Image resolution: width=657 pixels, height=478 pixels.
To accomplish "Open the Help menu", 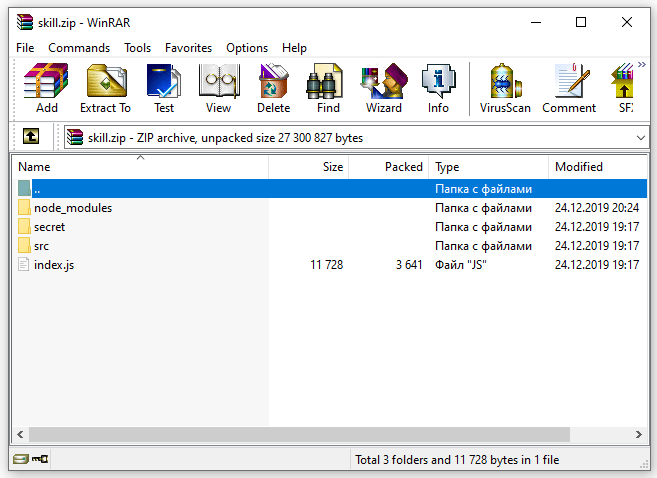I will click(294, 48).
